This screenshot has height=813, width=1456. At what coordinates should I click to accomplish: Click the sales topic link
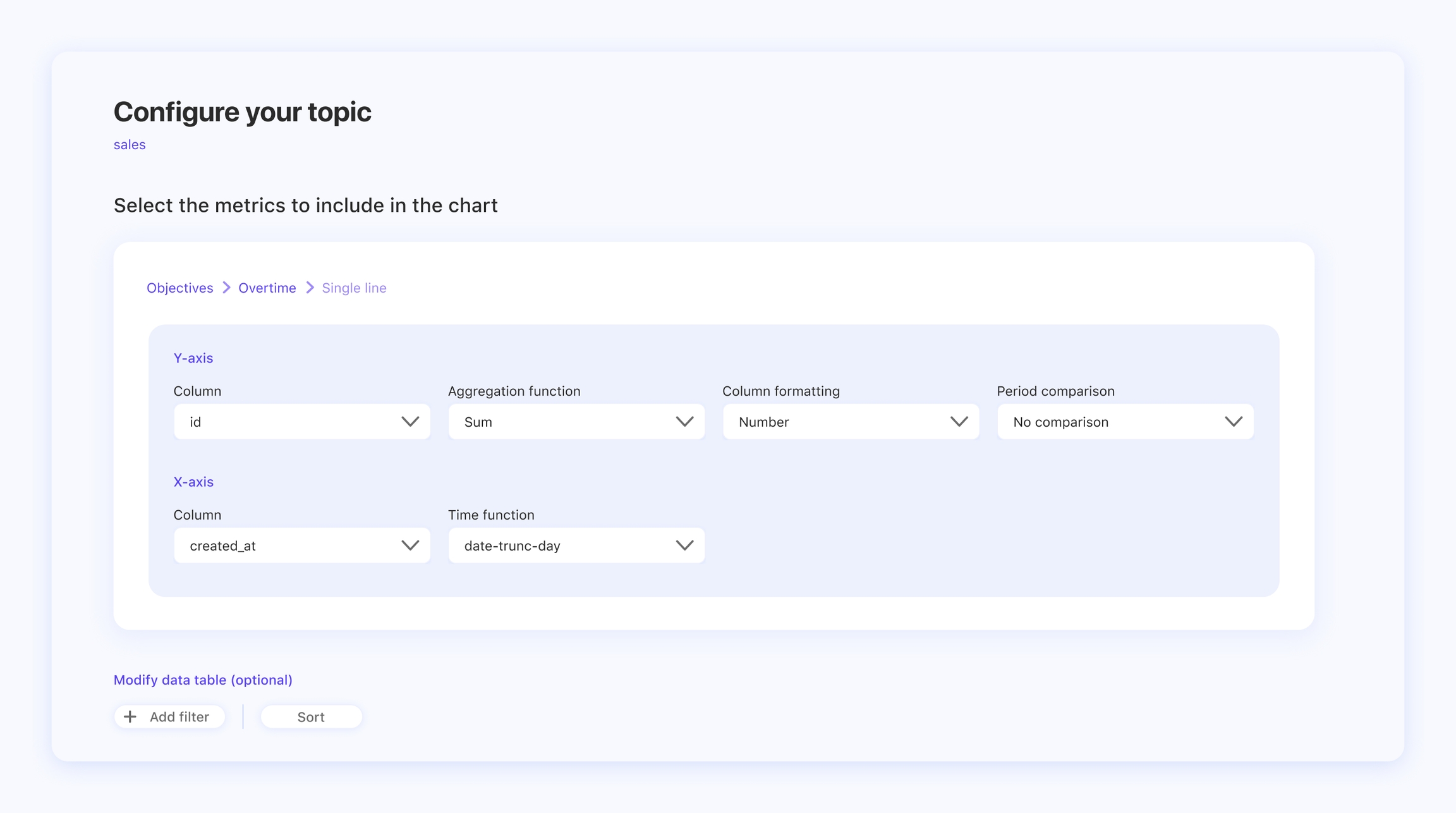click(x=130, y=145)
